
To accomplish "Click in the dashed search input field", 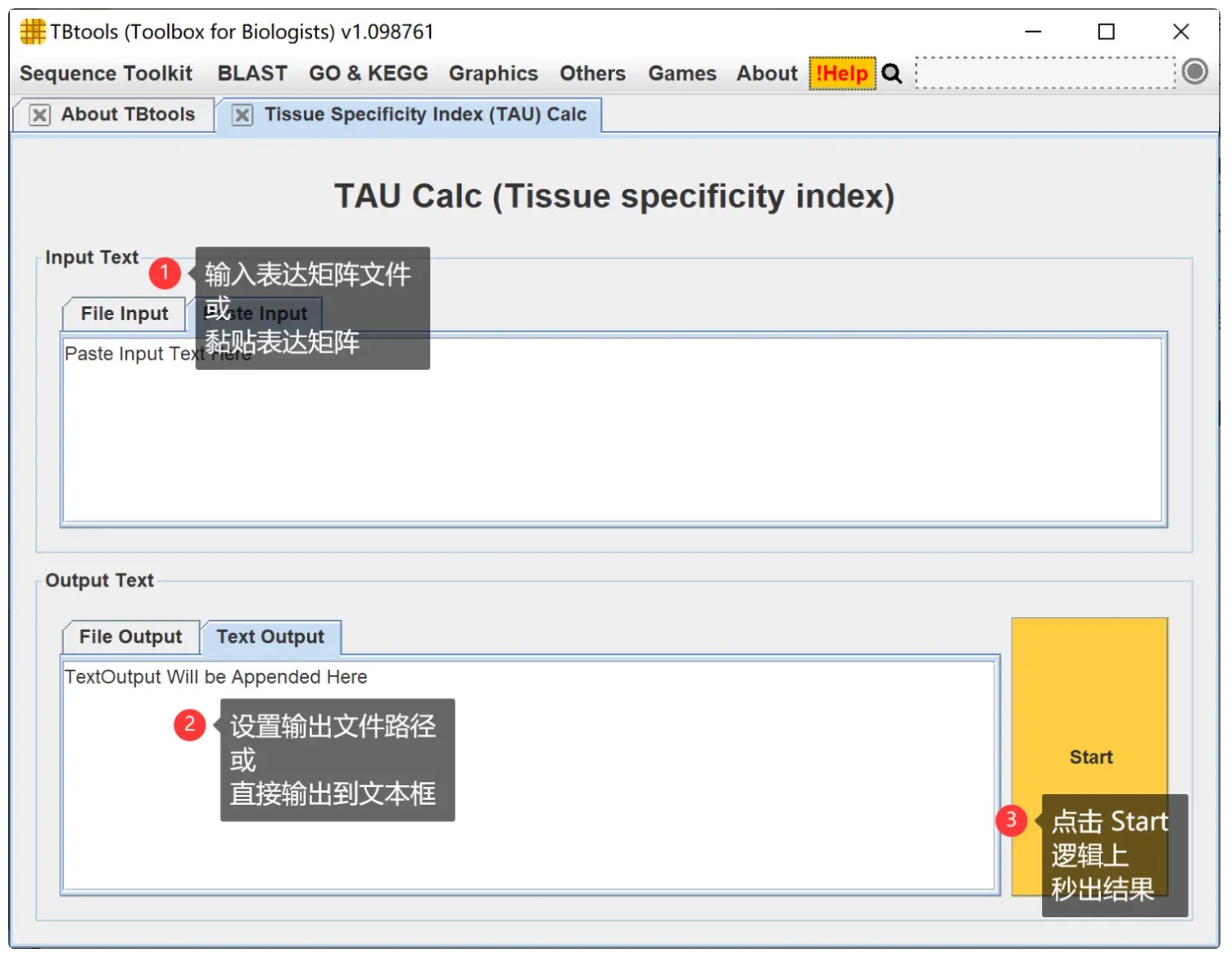I will coord(1044,74).
